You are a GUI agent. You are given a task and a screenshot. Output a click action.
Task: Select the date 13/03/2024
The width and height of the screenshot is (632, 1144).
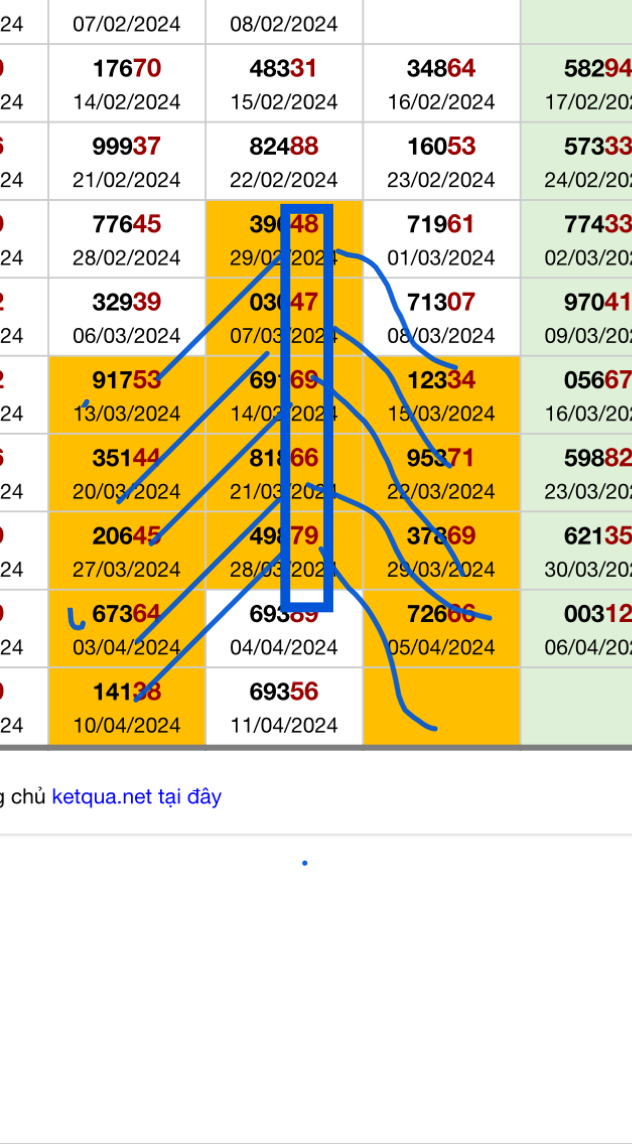[127, 414]
